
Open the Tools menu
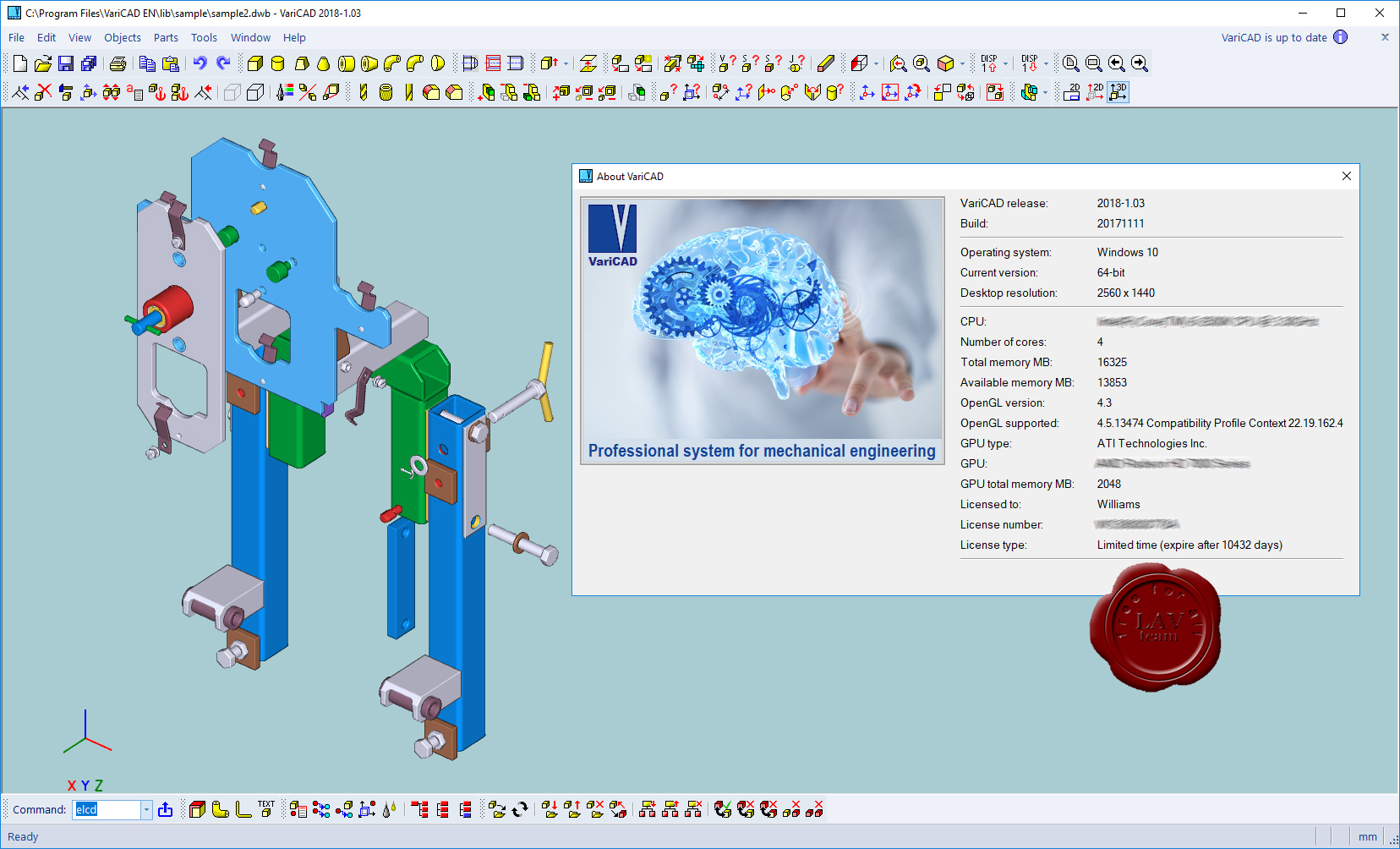pyautogui.click(x=204, y=37)
